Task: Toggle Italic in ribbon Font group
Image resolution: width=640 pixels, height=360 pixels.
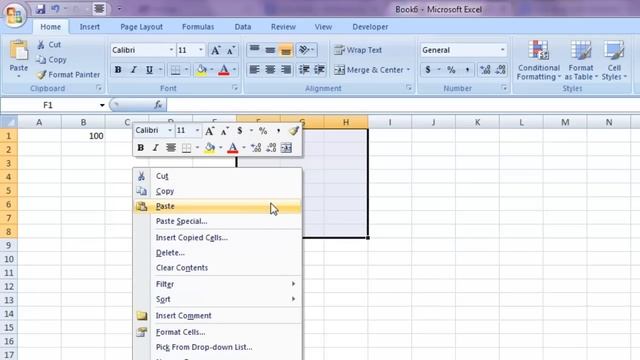Action: [133, 70]
